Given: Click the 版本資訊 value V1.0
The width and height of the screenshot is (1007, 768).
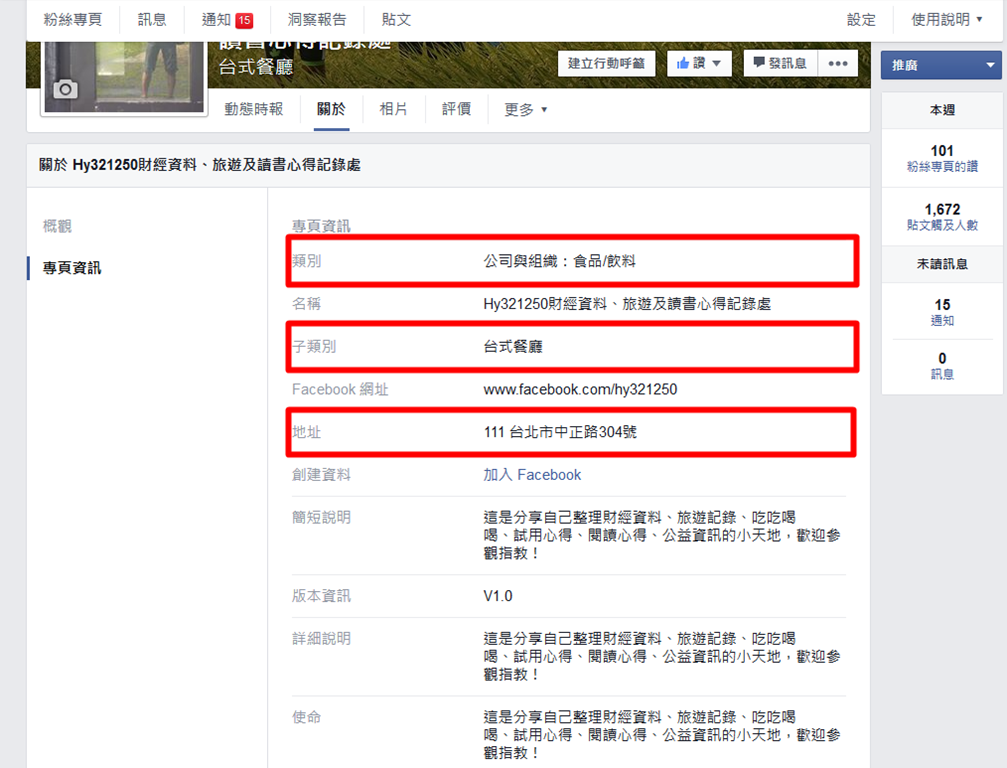Looking at the screenshot, I should tap(498, 596).
